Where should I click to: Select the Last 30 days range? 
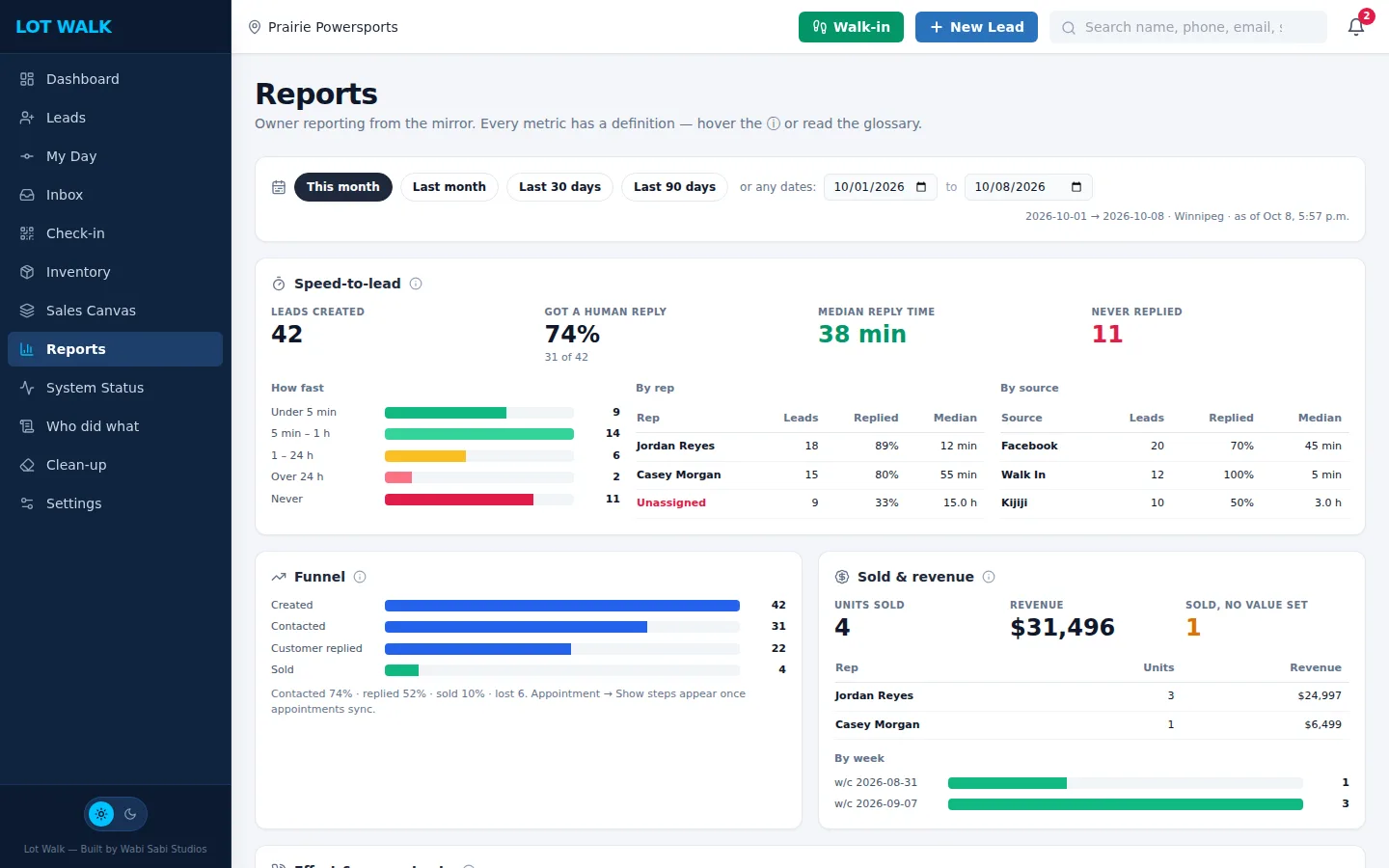tap(559, 187)
